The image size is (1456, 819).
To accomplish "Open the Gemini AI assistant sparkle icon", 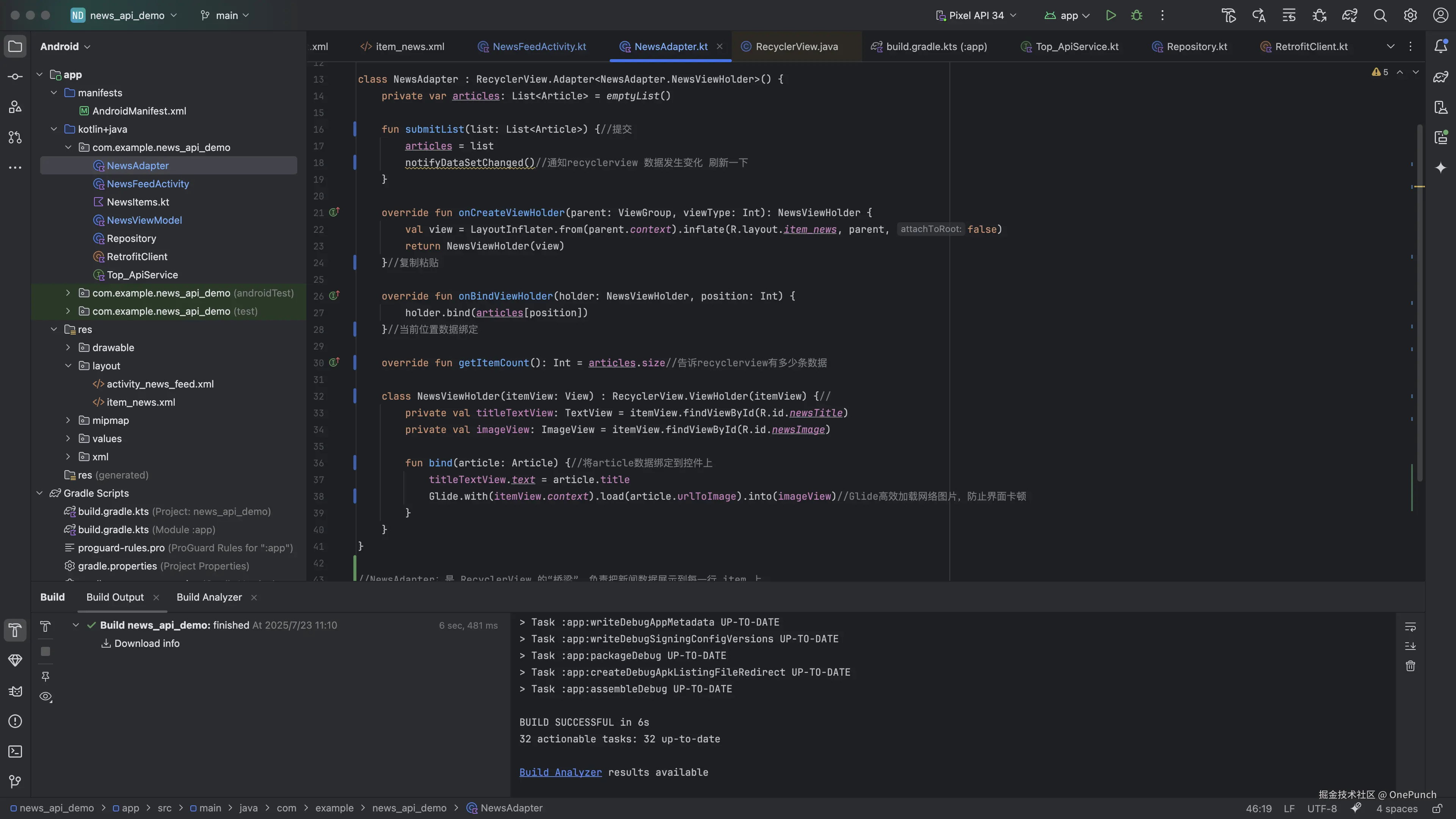I will pos(1441,167).
